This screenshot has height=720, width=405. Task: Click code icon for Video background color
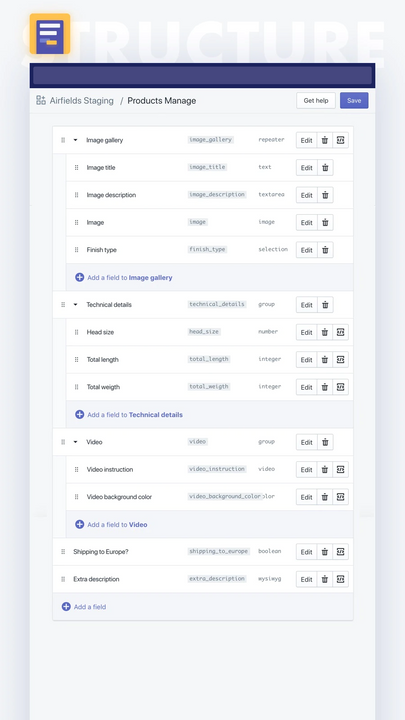tap(340, 497)
